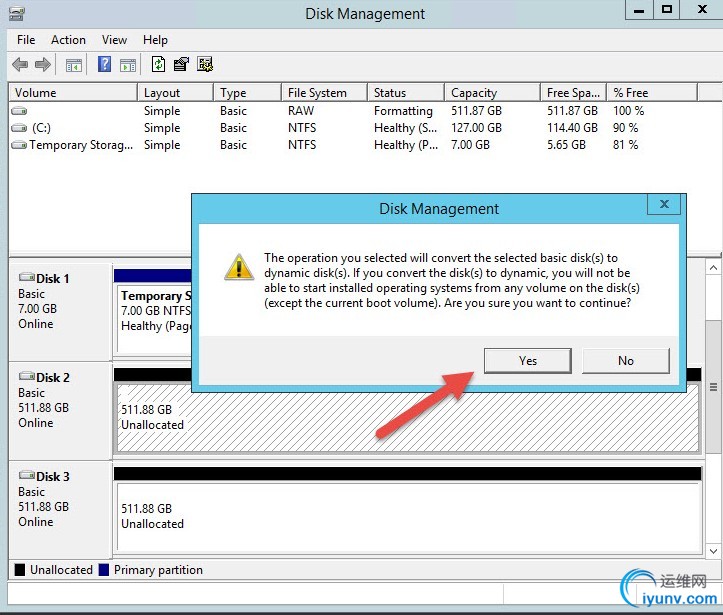Image resolution: width=723 pixels, height=615 pixels.
Task: Select the Temporary Storage volume drive icon
Action: click(19, 145)
